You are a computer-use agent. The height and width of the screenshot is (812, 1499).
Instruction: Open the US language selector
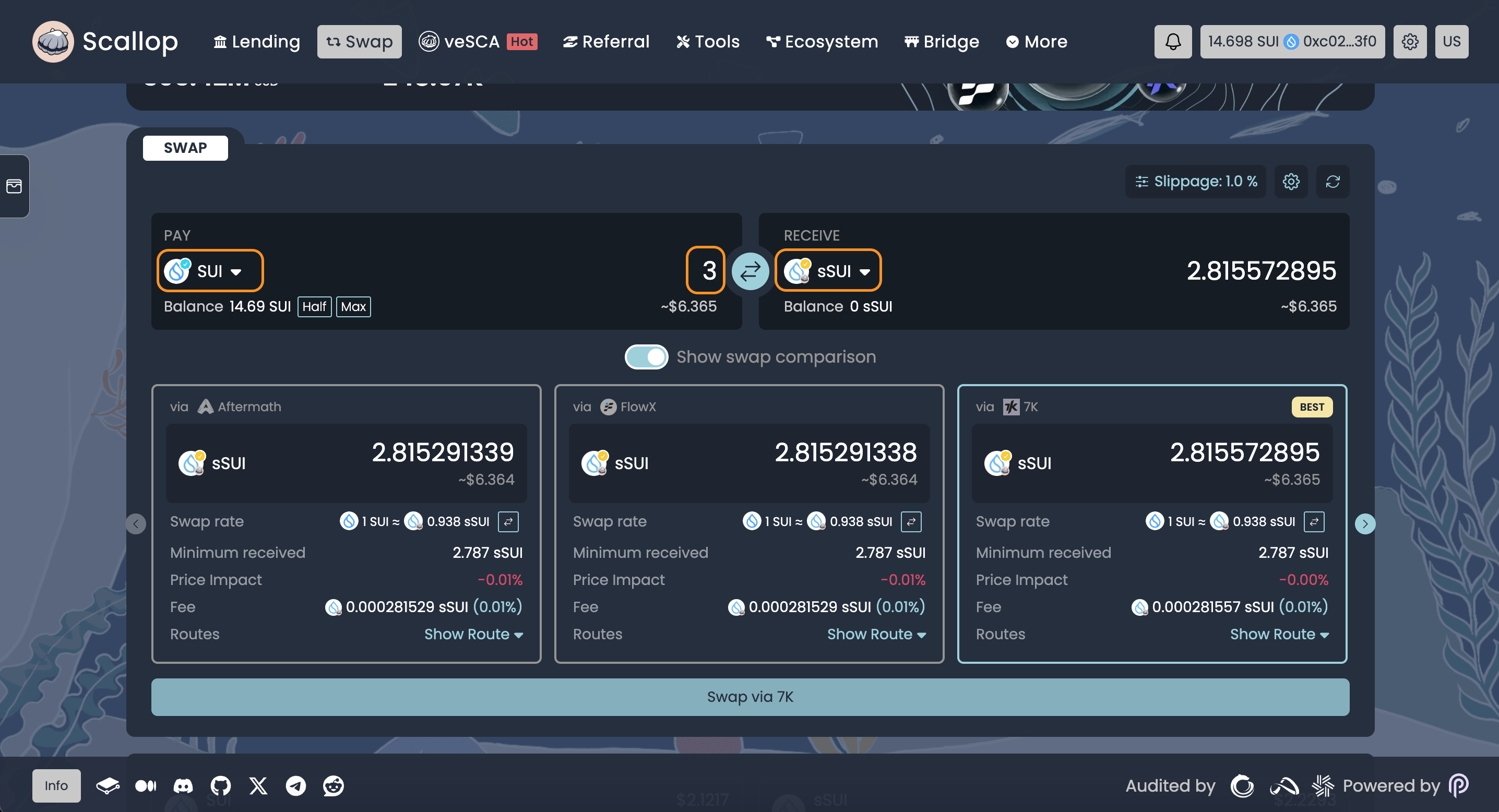click(1452, 41)
